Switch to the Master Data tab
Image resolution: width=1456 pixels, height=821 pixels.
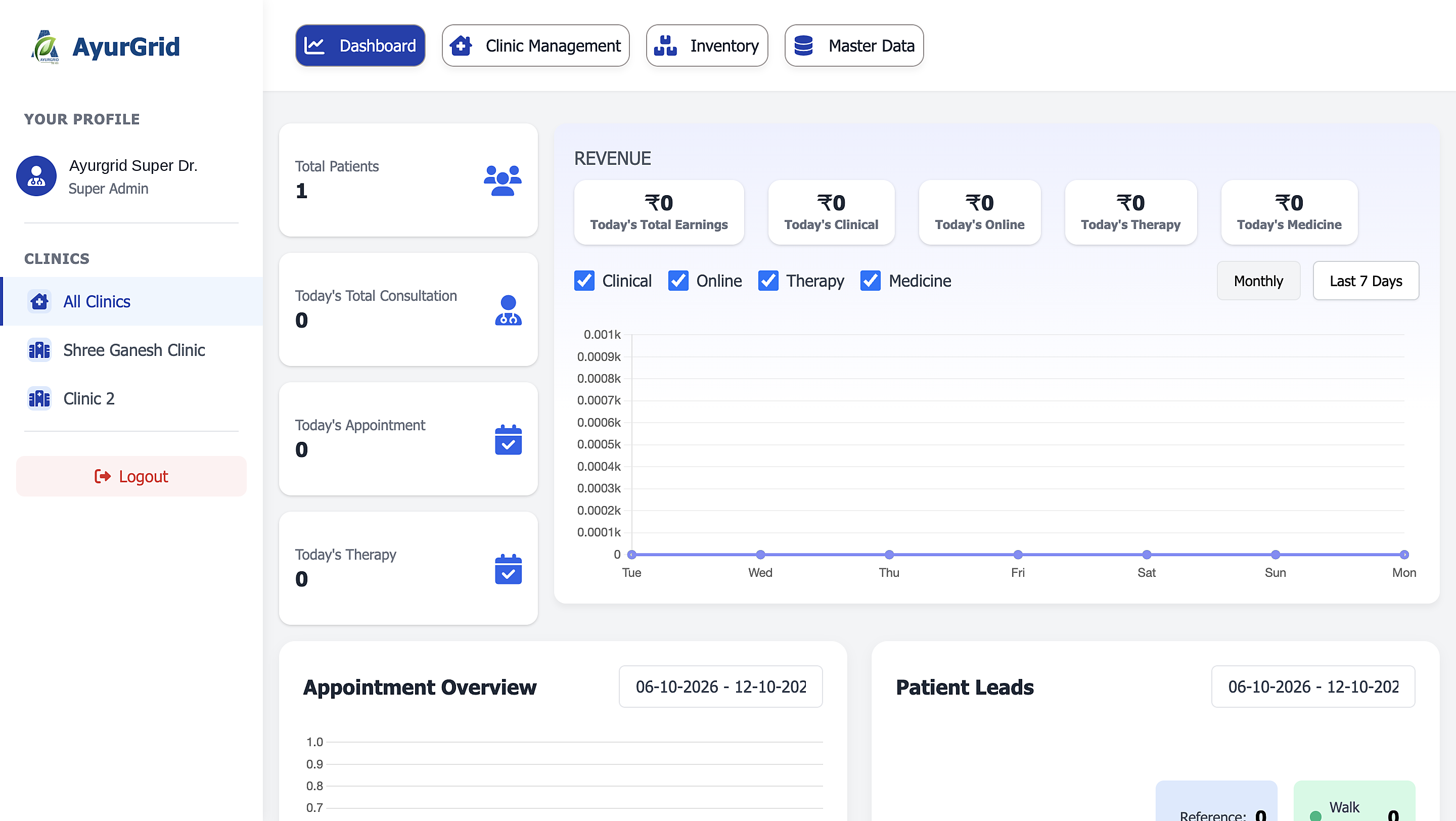tap(854, 45)
